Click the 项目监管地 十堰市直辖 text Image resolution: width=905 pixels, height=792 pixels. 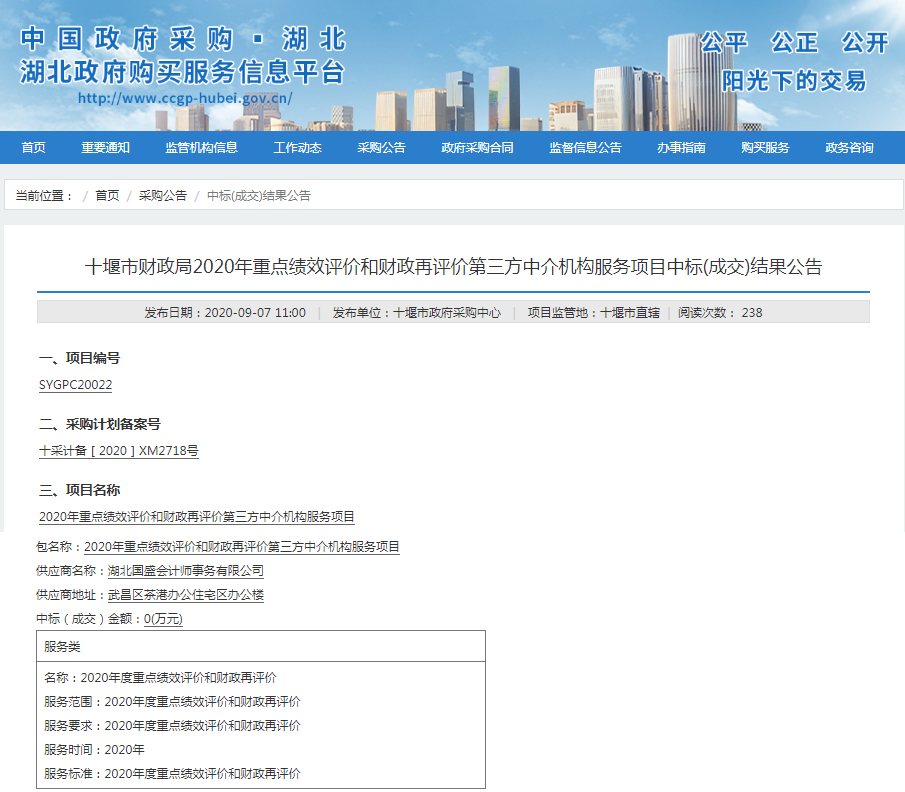tap(593, 313)
